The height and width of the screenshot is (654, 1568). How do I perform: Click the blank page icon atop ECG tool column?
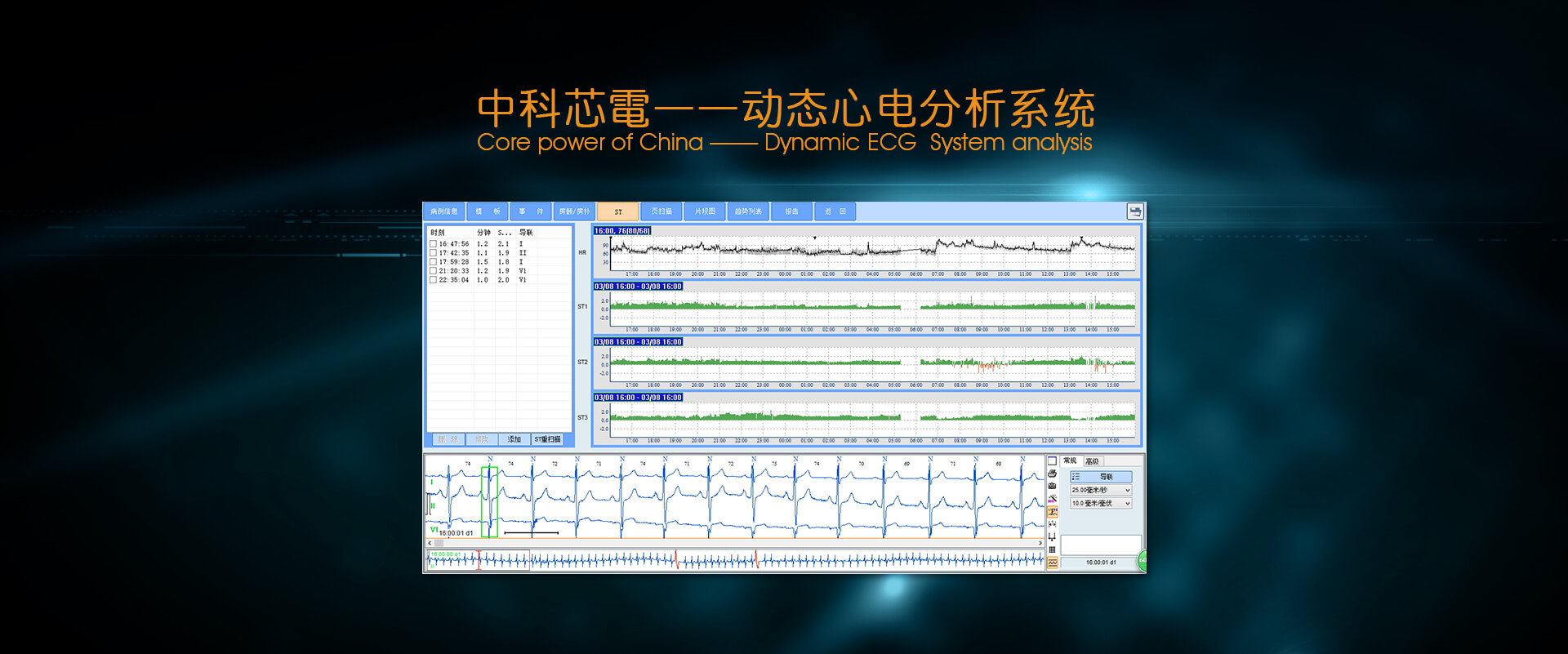1052,460
